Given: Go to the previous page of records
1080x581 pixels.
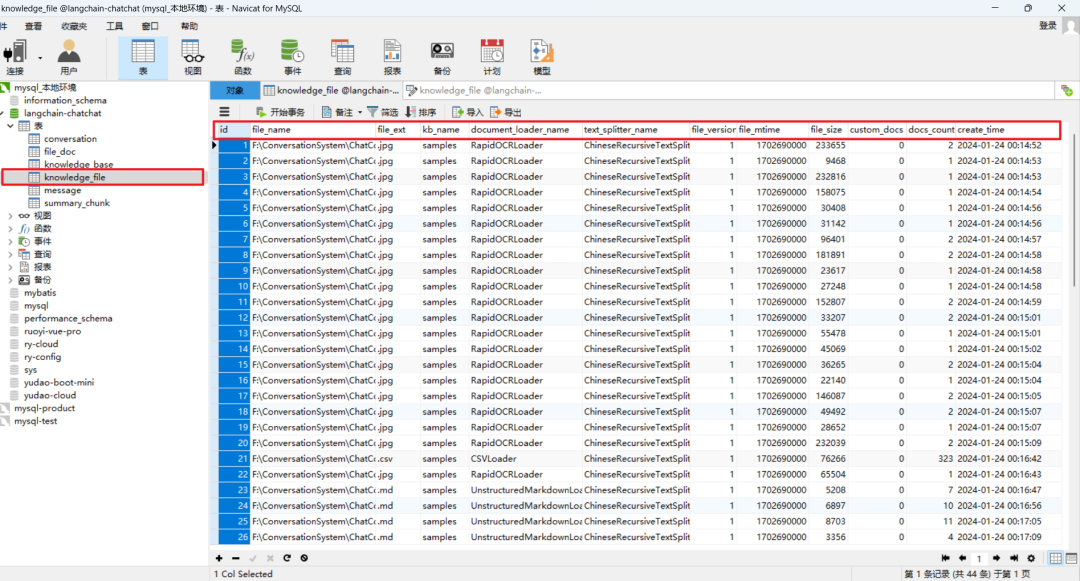Looking at the screenshot, I should (962, 558).
